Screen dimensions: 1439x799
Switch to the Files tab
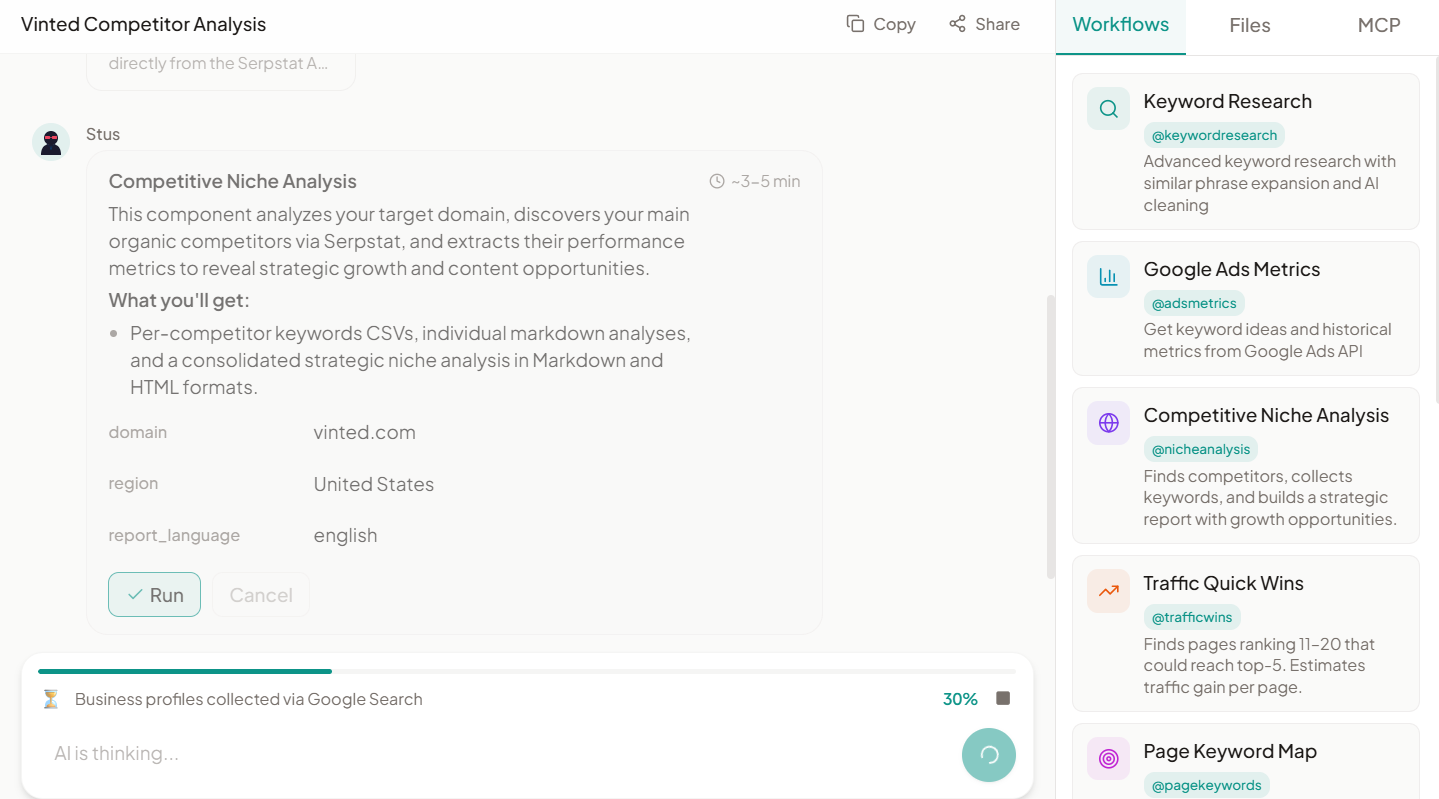1250,26
